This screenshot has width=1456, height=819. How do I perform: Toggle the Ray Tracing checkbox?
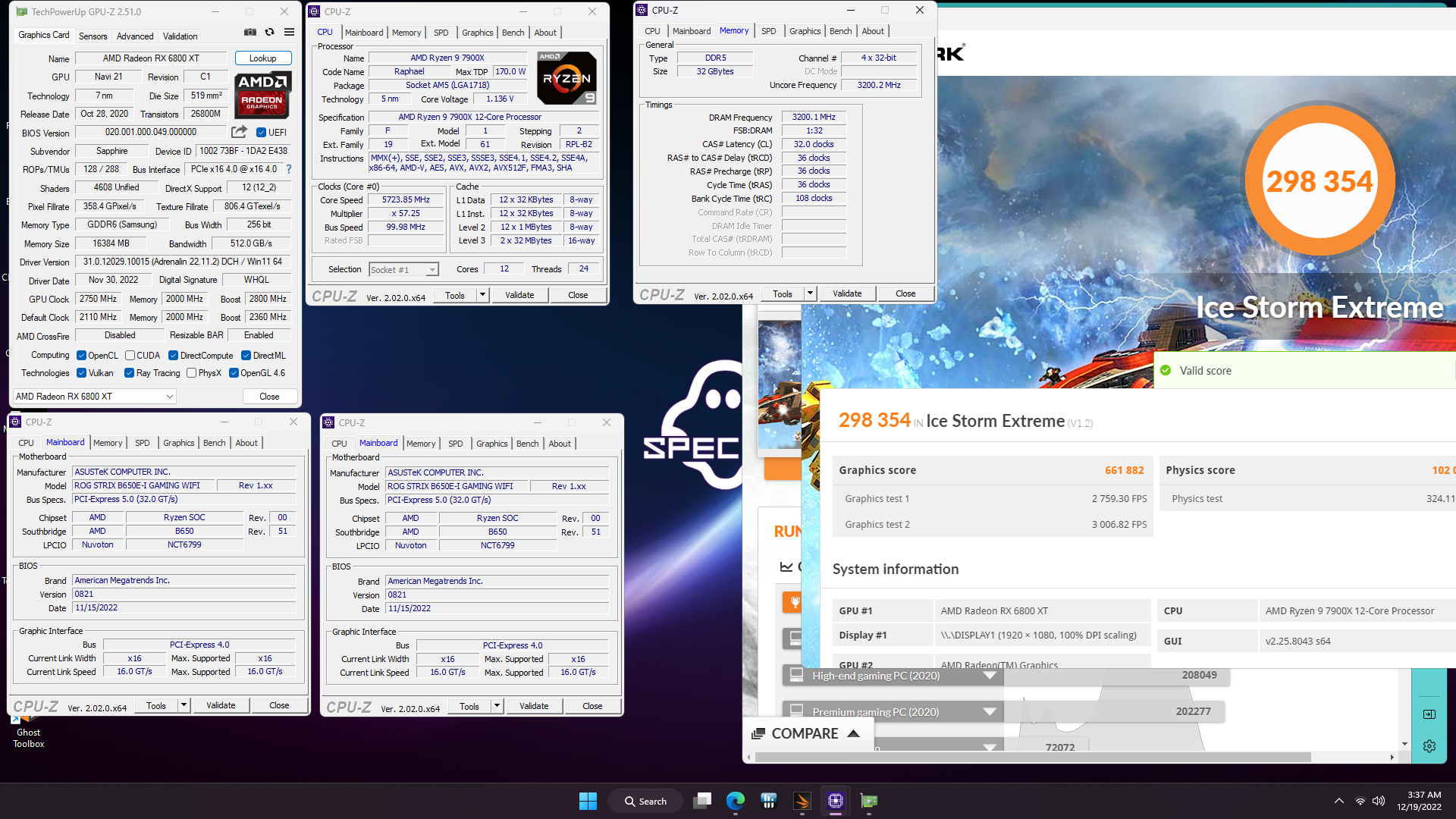point(129,373)
